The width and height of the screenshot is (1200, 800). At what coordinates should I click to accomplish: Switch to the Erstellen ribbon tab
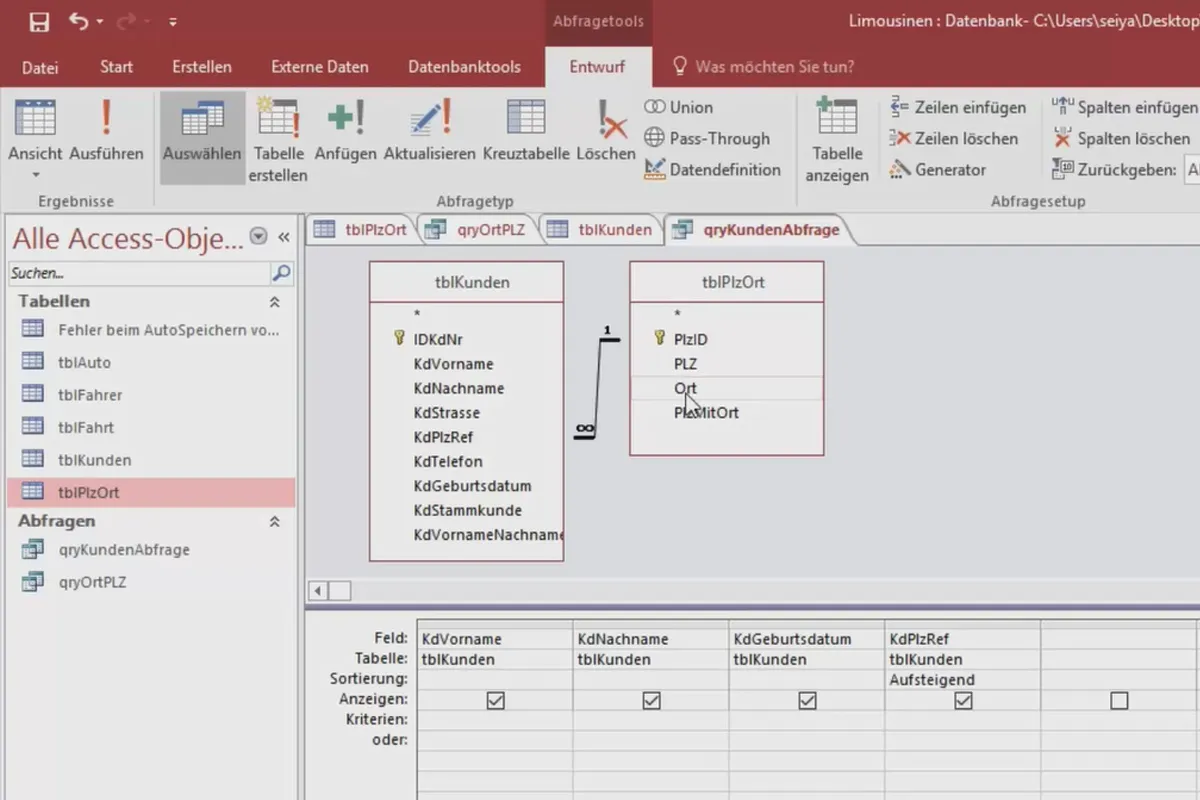point(201,67)
